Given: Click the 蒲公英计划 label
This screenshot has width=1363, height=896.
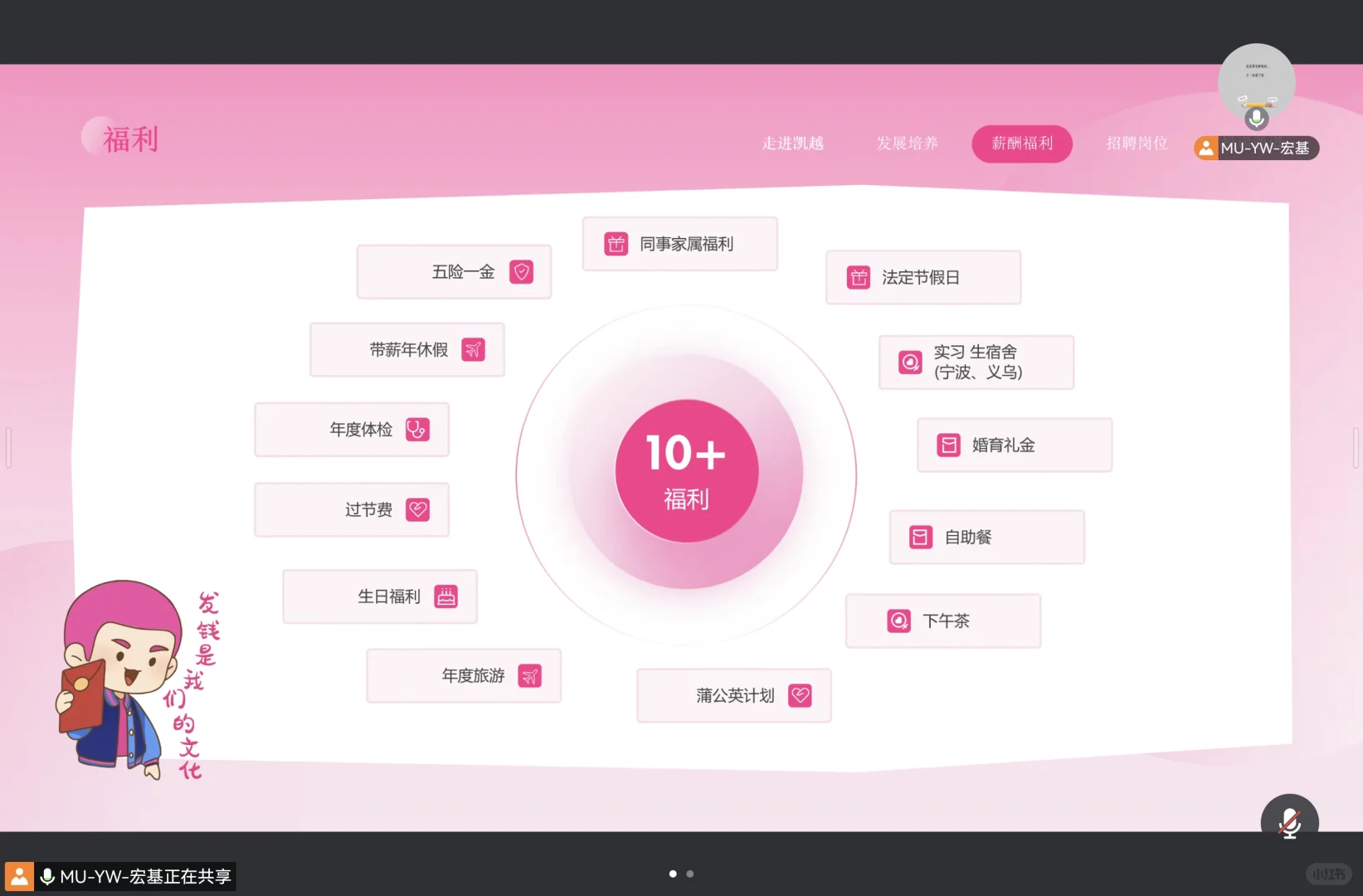Looking at the screenshot, I should click(735, 695).
